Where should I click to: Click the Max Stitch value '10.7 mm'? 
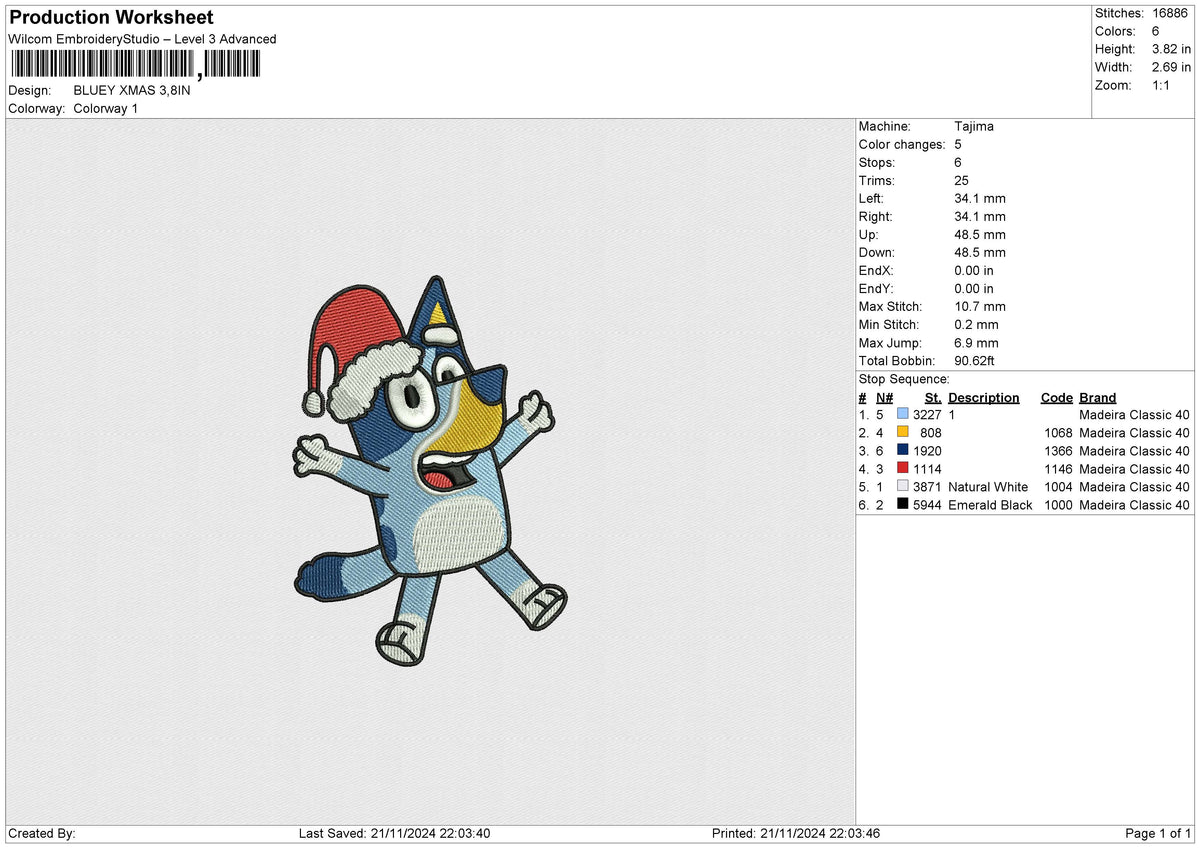pos(980,306)
